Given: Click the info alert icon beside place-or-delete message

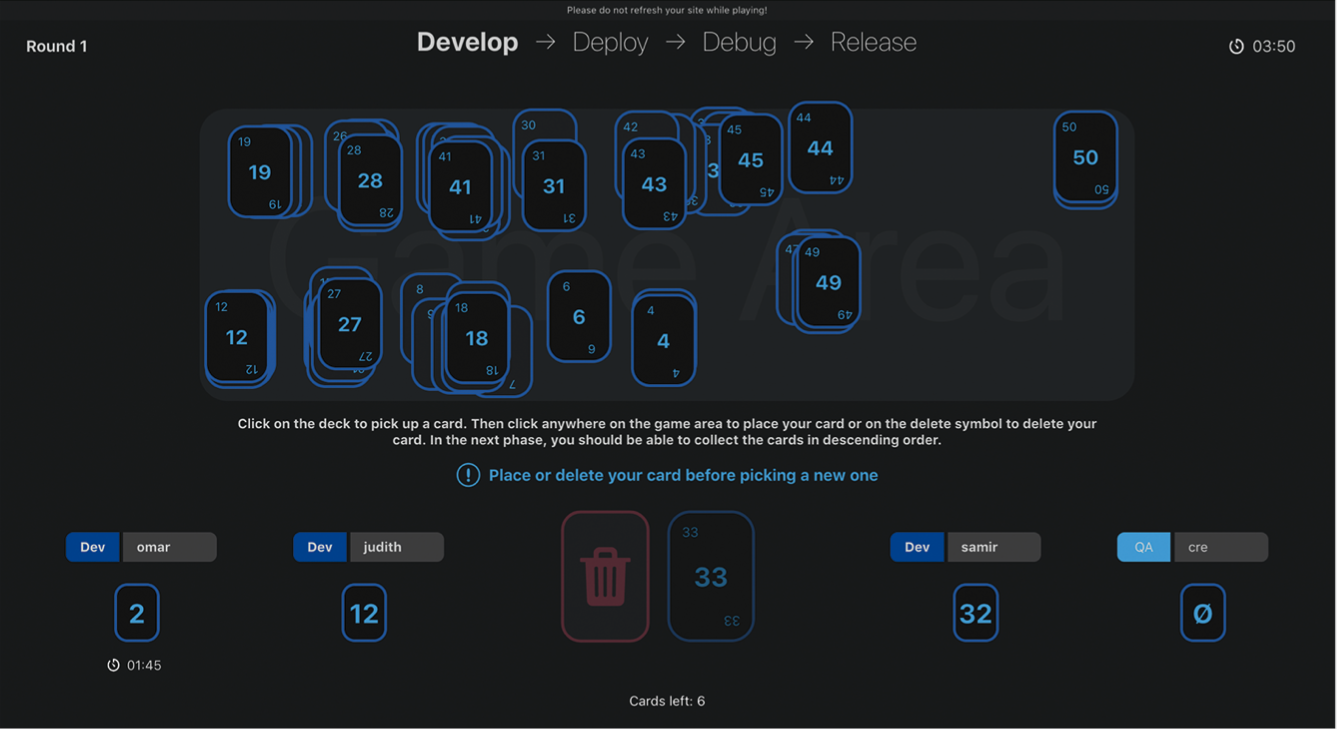Looking at the screenshot, I should click(468, 475).
